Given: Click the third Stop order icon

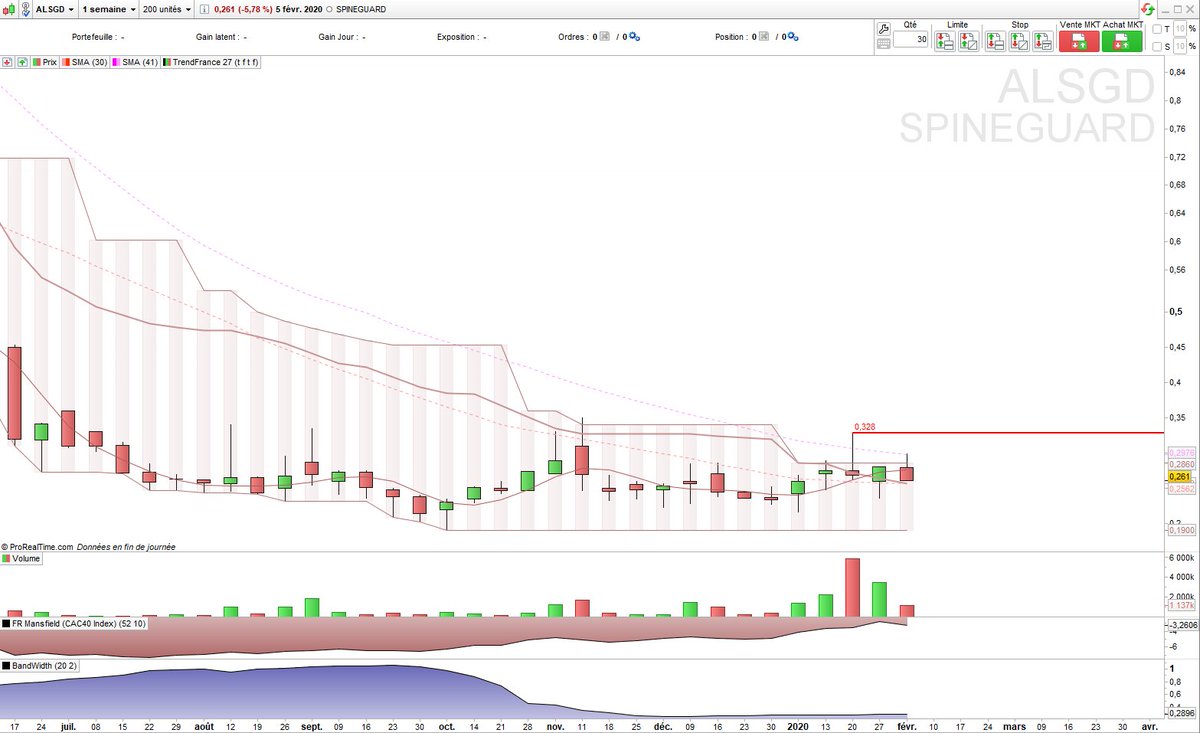Looking at the screenshot, I should pos(1043,41).
